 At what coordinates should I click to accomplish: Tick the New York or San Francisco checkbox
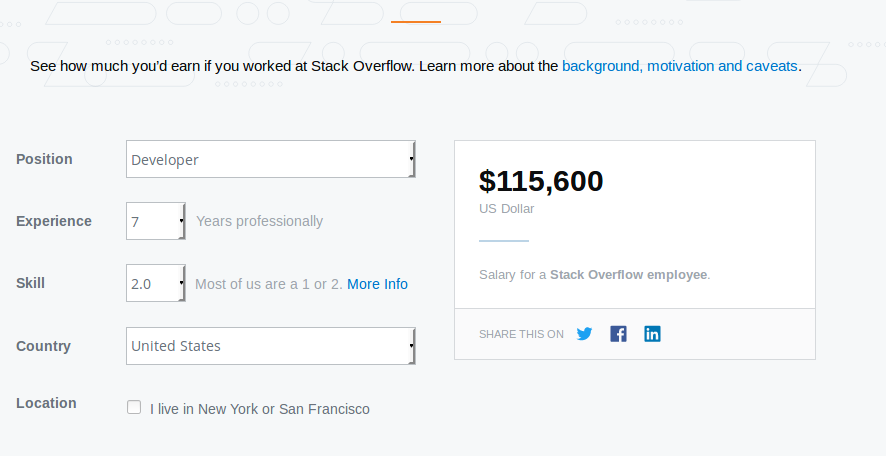click(x=134, y=408)
